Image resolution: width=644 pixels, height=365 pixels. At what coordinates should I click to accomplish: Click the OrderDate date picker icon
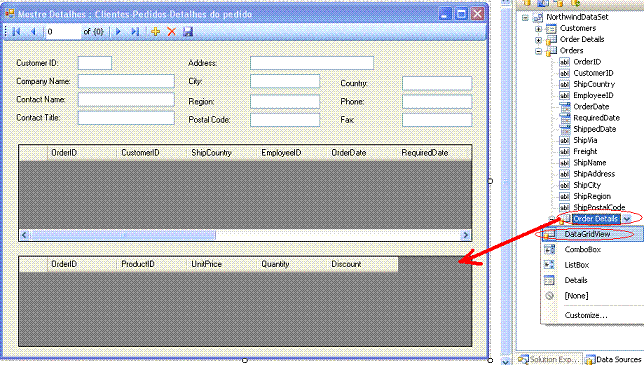pos(565,107)
